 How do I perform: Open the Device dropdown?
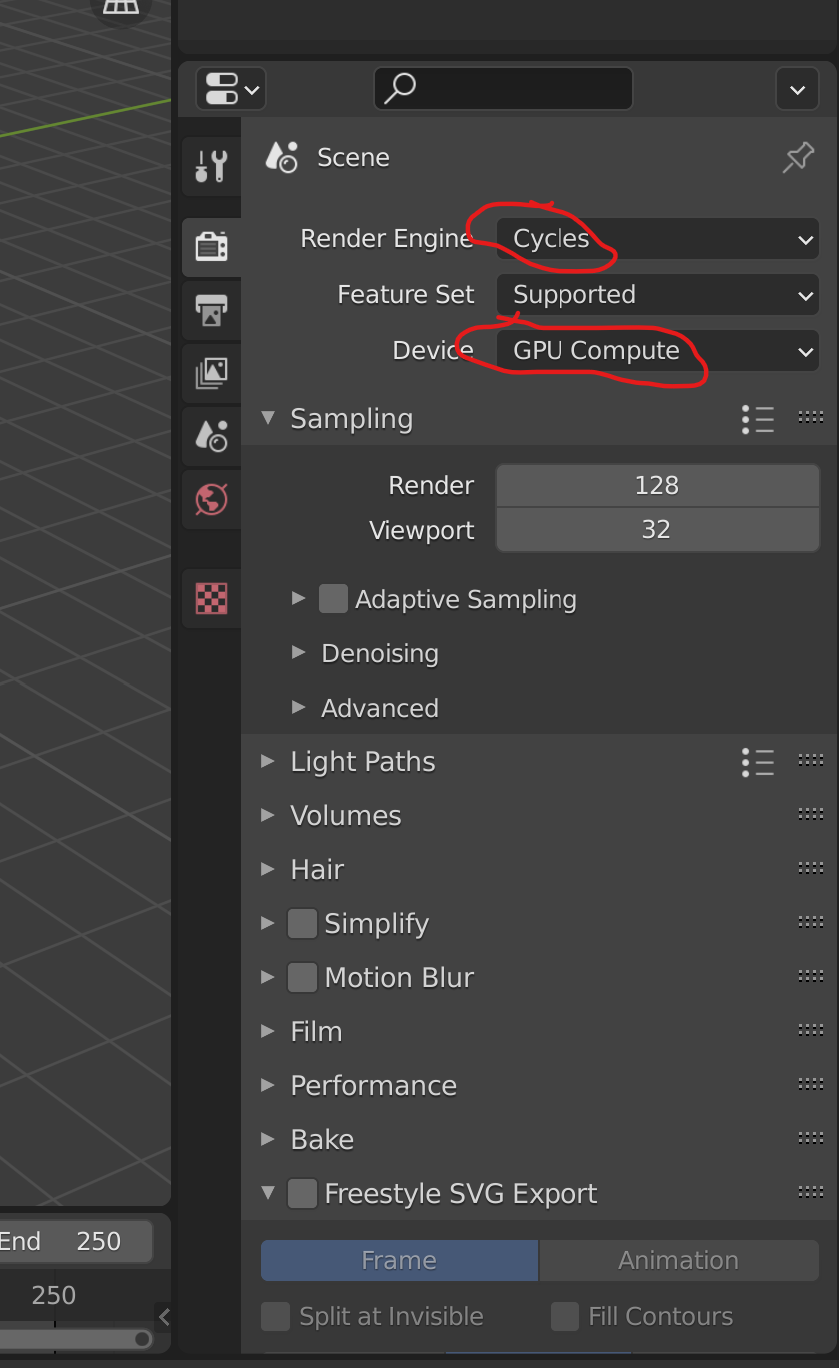tap(658, 351)
